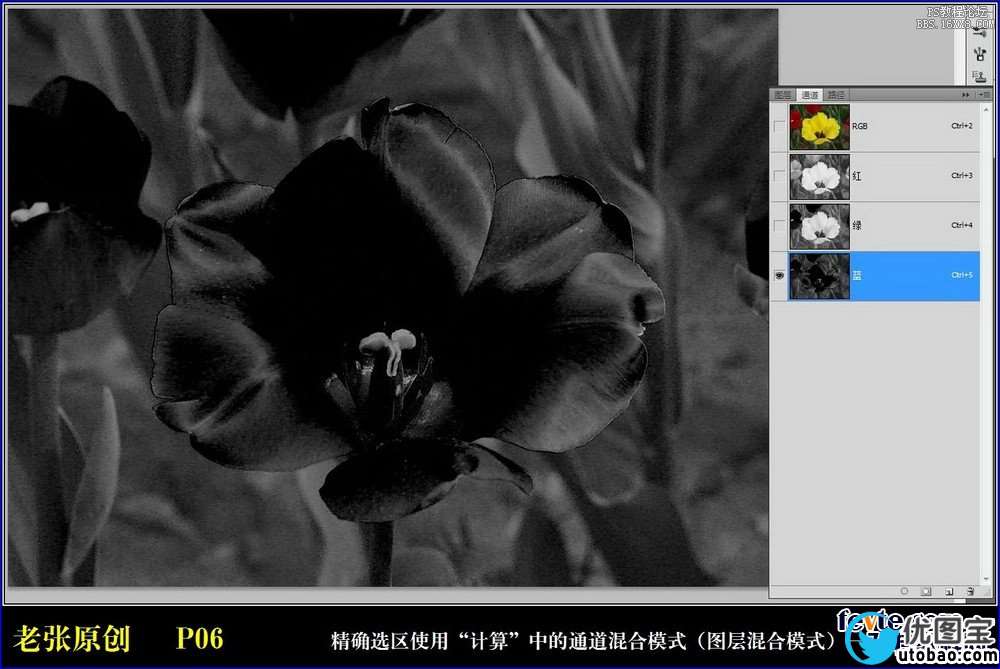
Task: Click the 绿 (Green) channel thumbnail
Action: pyautogui.click(x=819, y=226)
